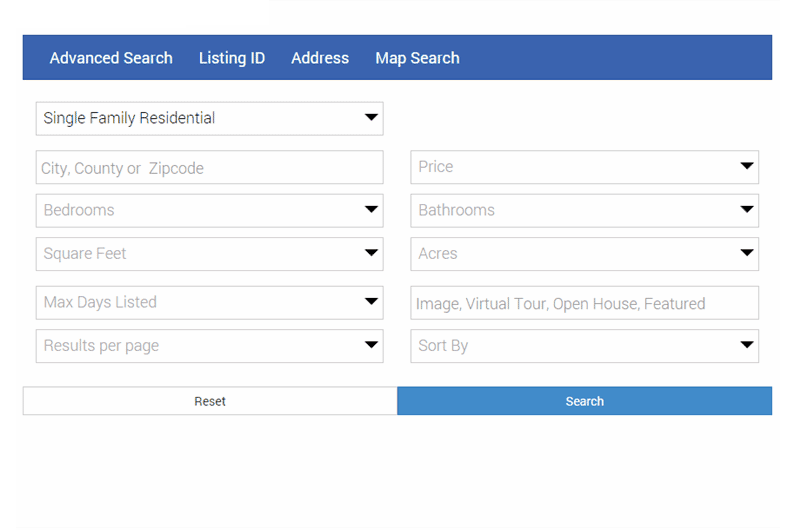800x530 pixels.
Task: Switch to the Address tab
Action: 320,58
